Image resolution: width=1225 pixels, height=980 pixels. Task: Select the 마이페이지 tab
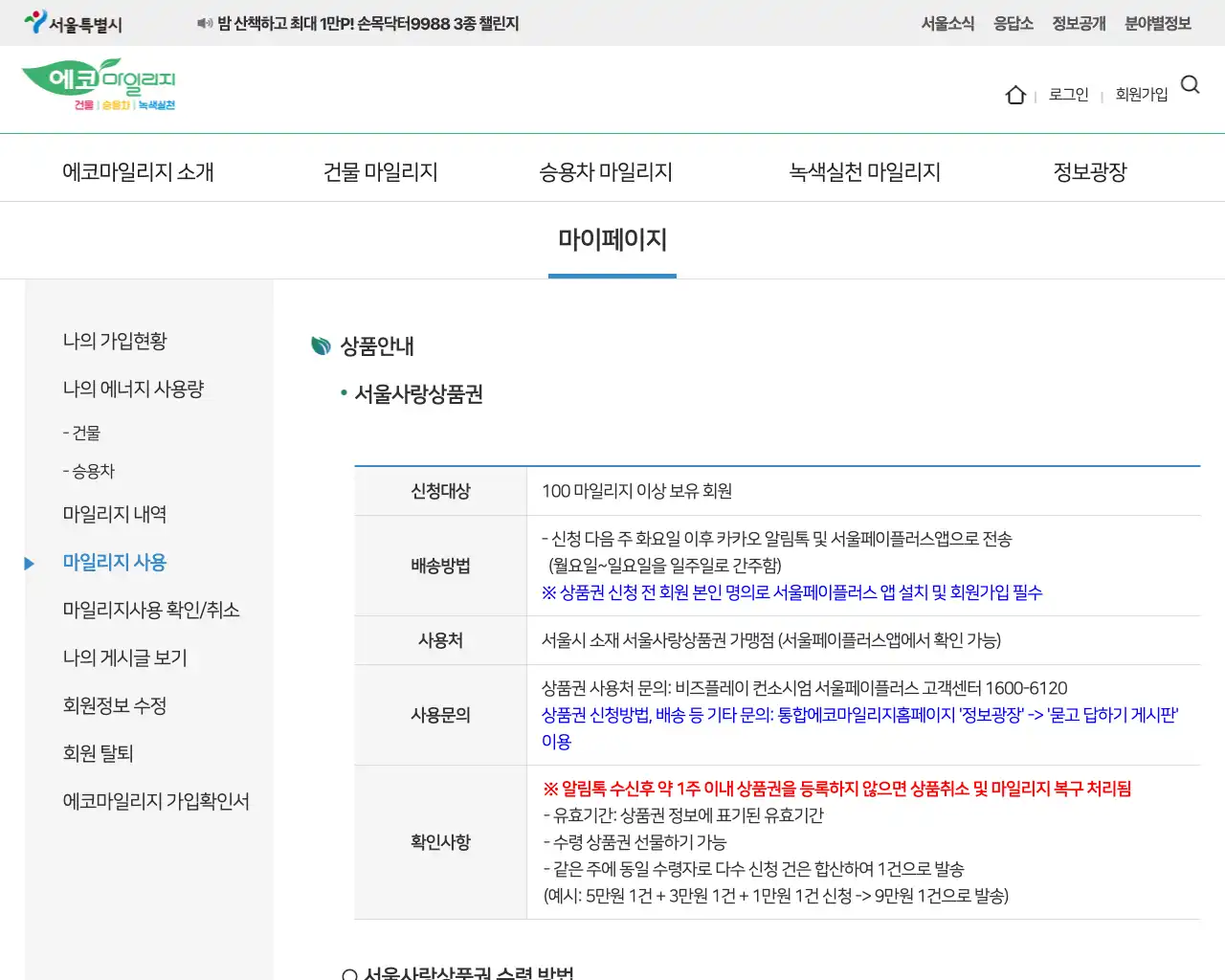tap(612, 239)
